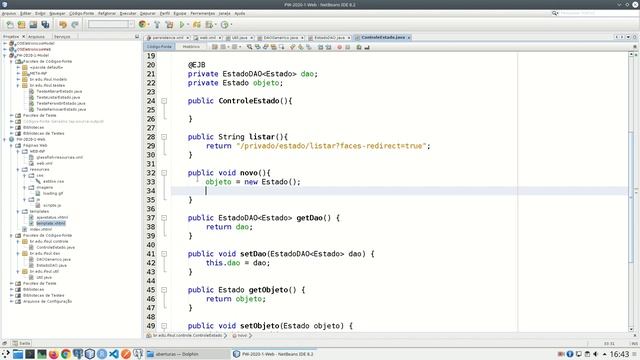Viewport: 640px width, 360px height.
Task: Switch to the Arquivos panel tab
Action: pyautogui.click(x=36, y=37)
